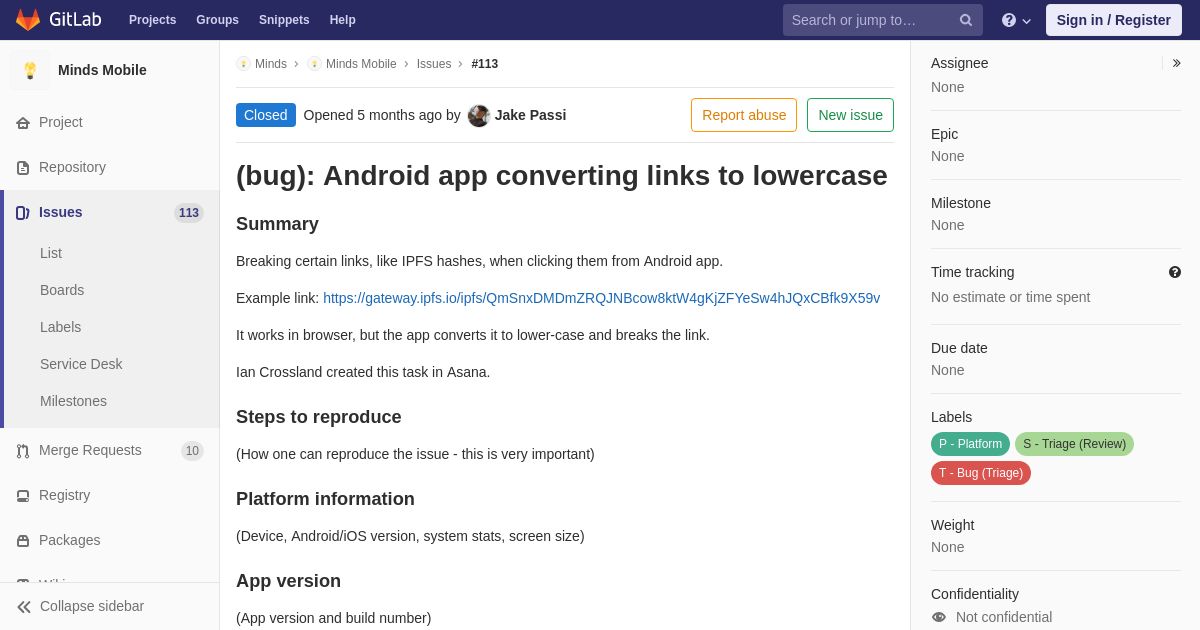Click the Repository file icon

[23, 168]
